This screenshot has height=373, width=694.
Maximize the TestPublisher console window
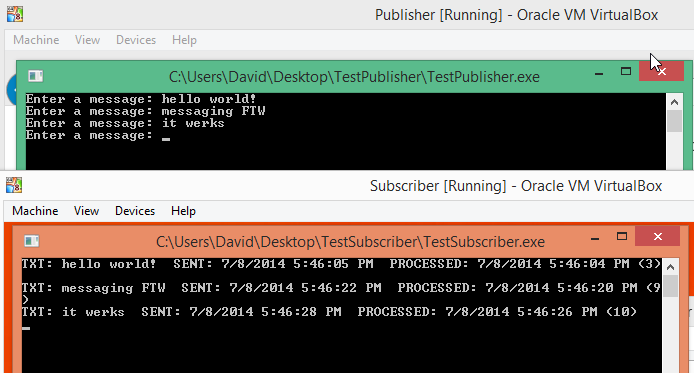tap(626, 71)
